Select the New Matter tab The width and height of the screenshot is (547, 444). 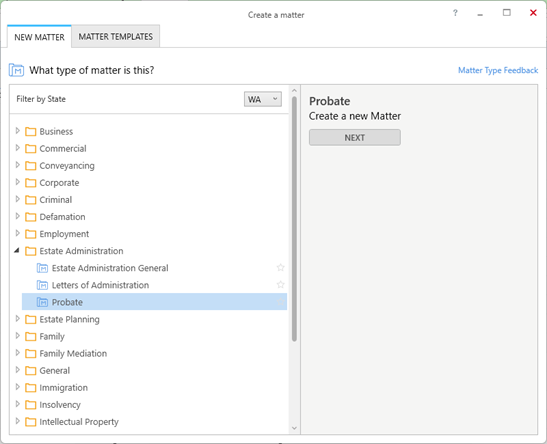[39, 37]
